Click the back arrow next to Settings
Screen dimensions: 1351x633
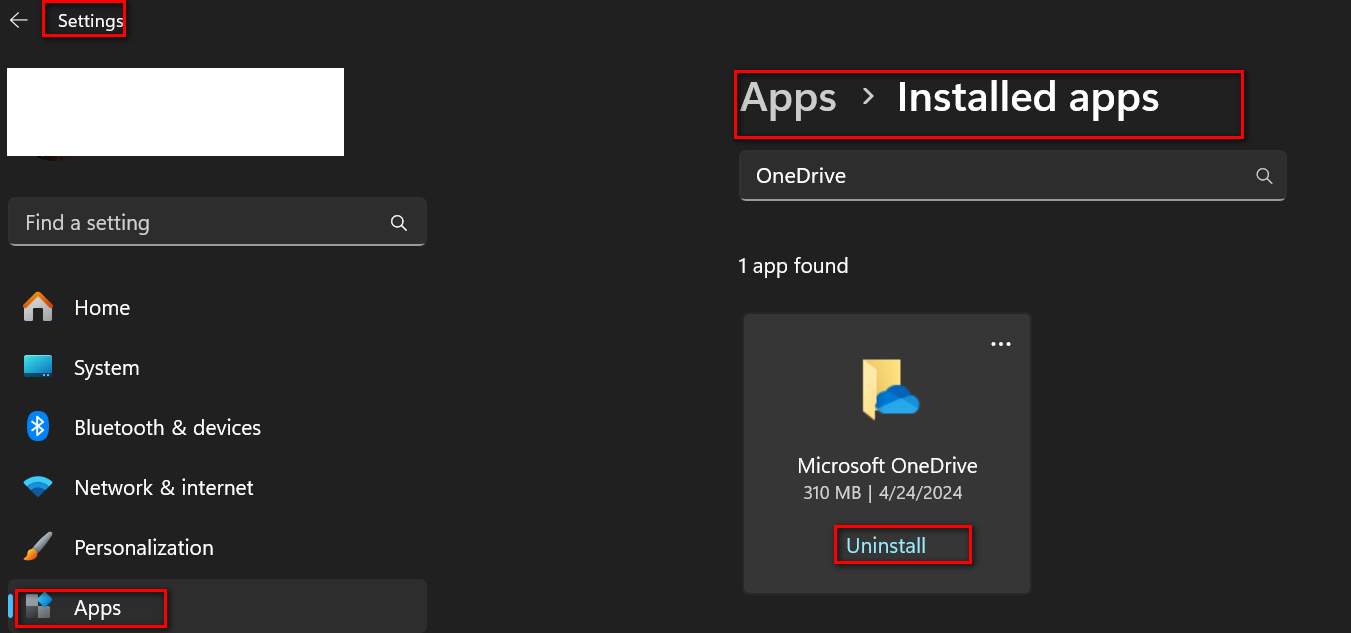pos(19,20)
